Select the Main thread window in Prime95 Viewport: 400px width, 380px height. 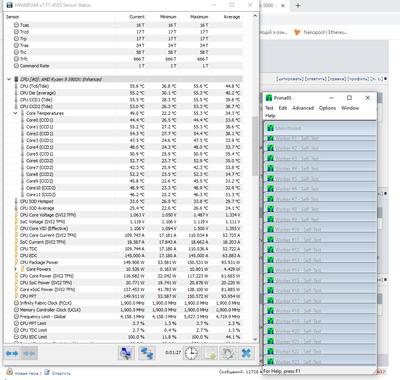point(320,128)
